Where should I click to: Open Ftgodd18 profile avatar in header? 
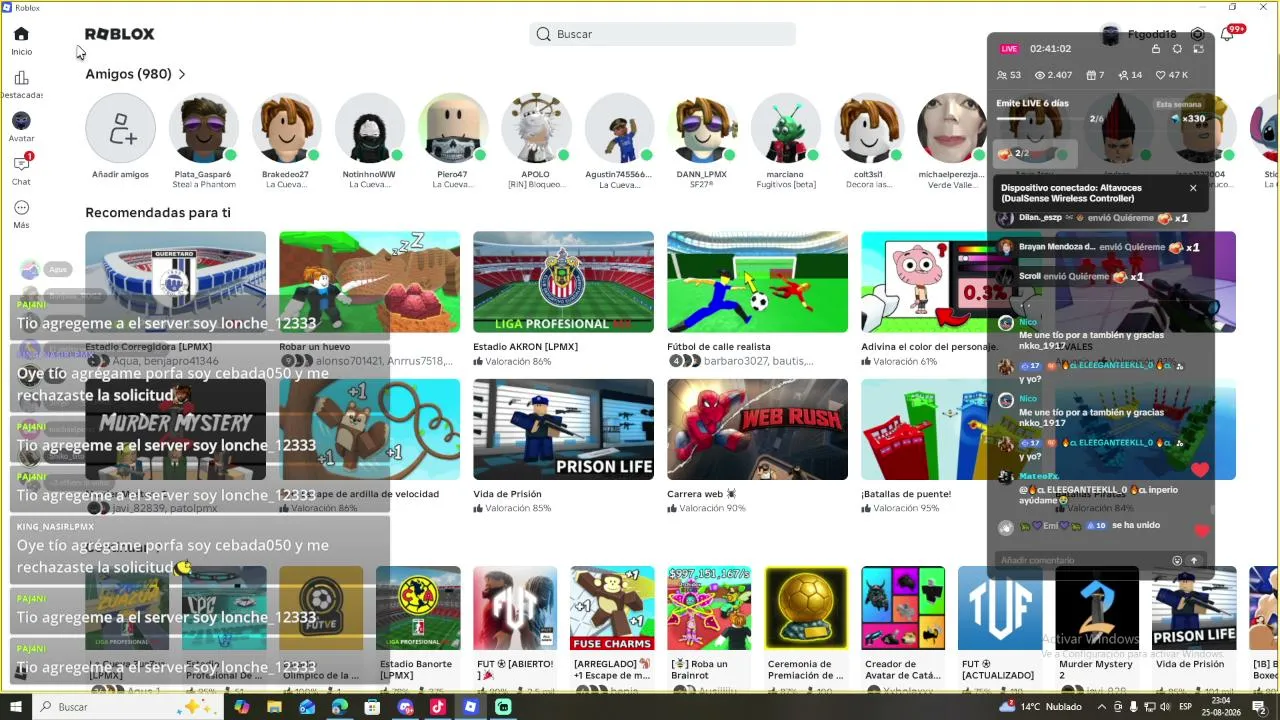(1110, 35)
